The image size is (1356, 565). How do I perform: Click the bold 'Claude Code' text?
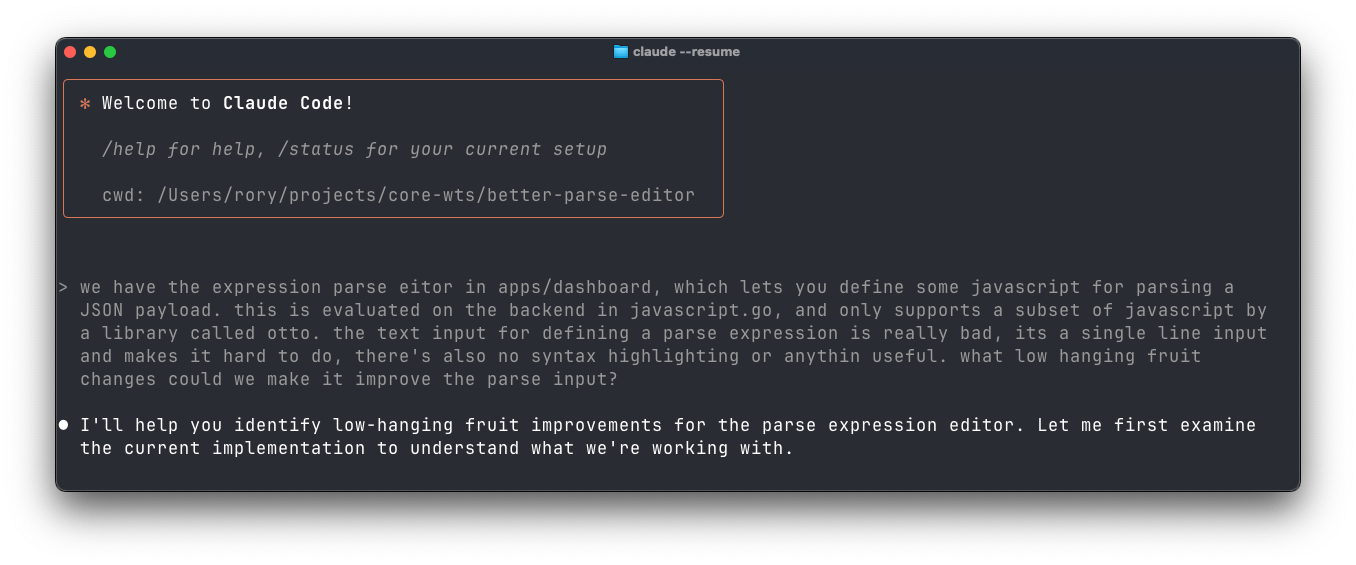283,104
